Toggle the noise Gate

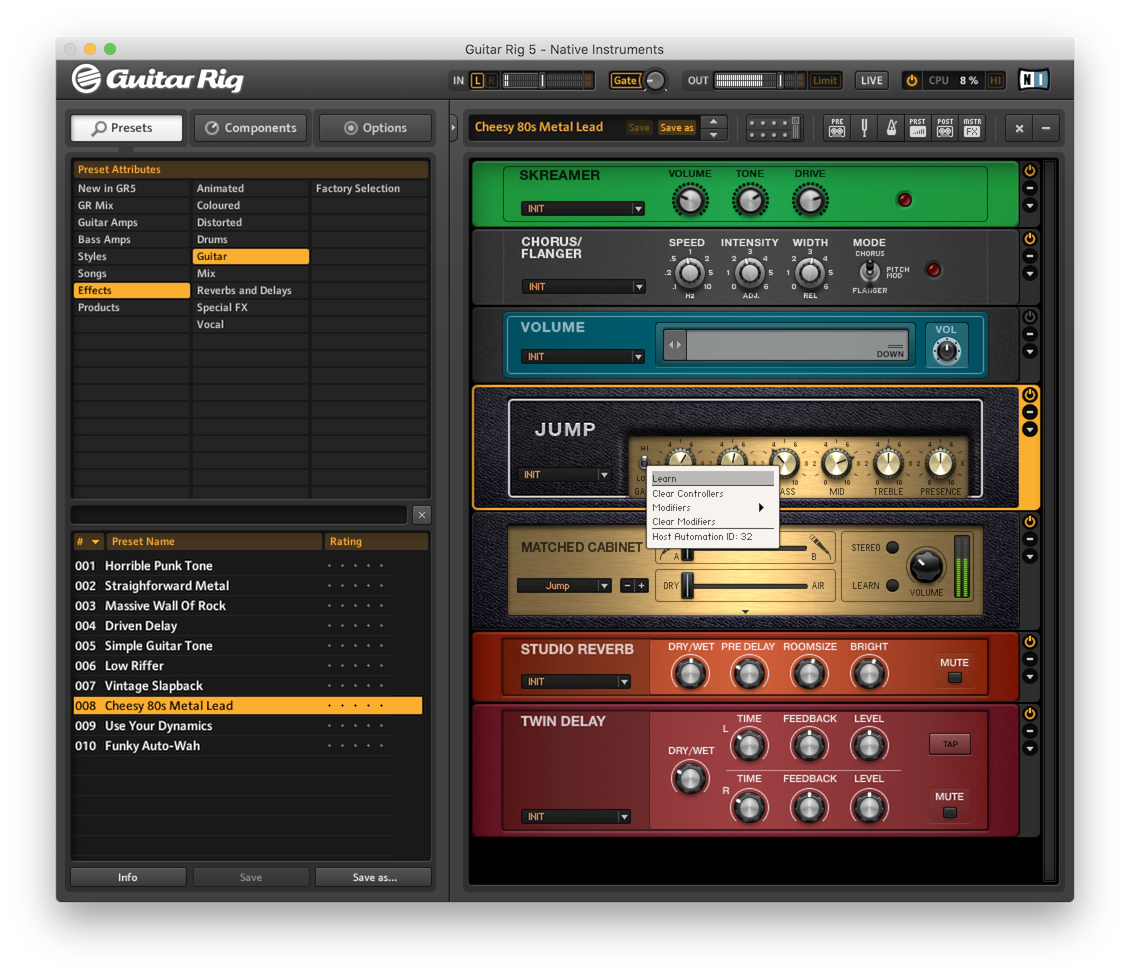[625, 80]
